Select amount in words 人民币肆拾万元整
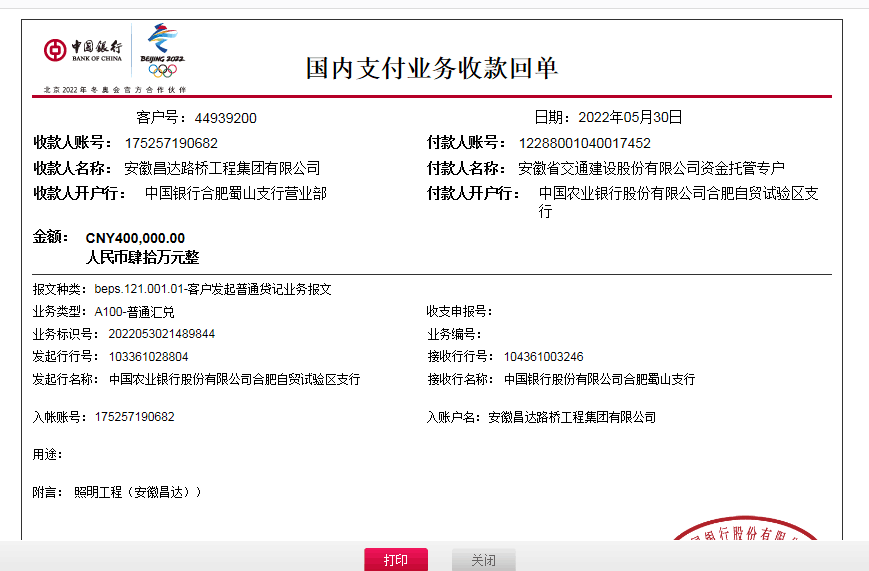The height and width of the screenshot is (571, 869). point(142,257)
